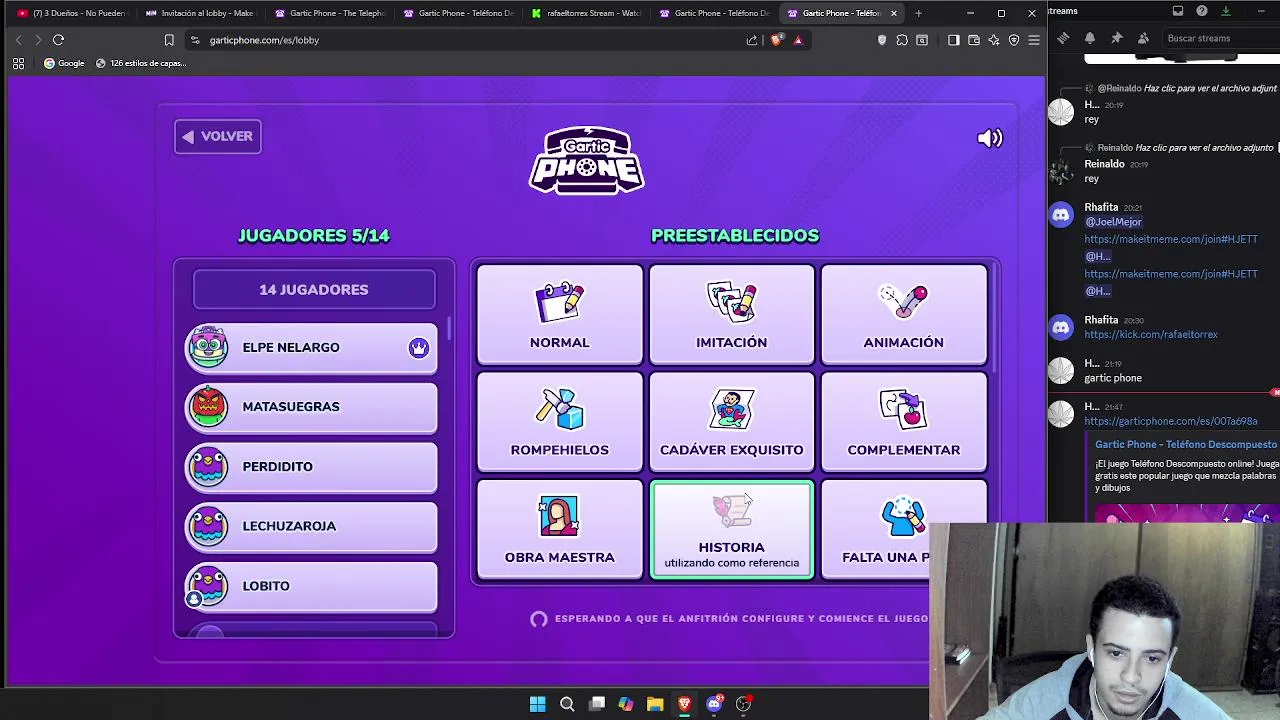Open Brave Shields lion icon
Screen dimensions: 1280x720
tap(776, 40)
